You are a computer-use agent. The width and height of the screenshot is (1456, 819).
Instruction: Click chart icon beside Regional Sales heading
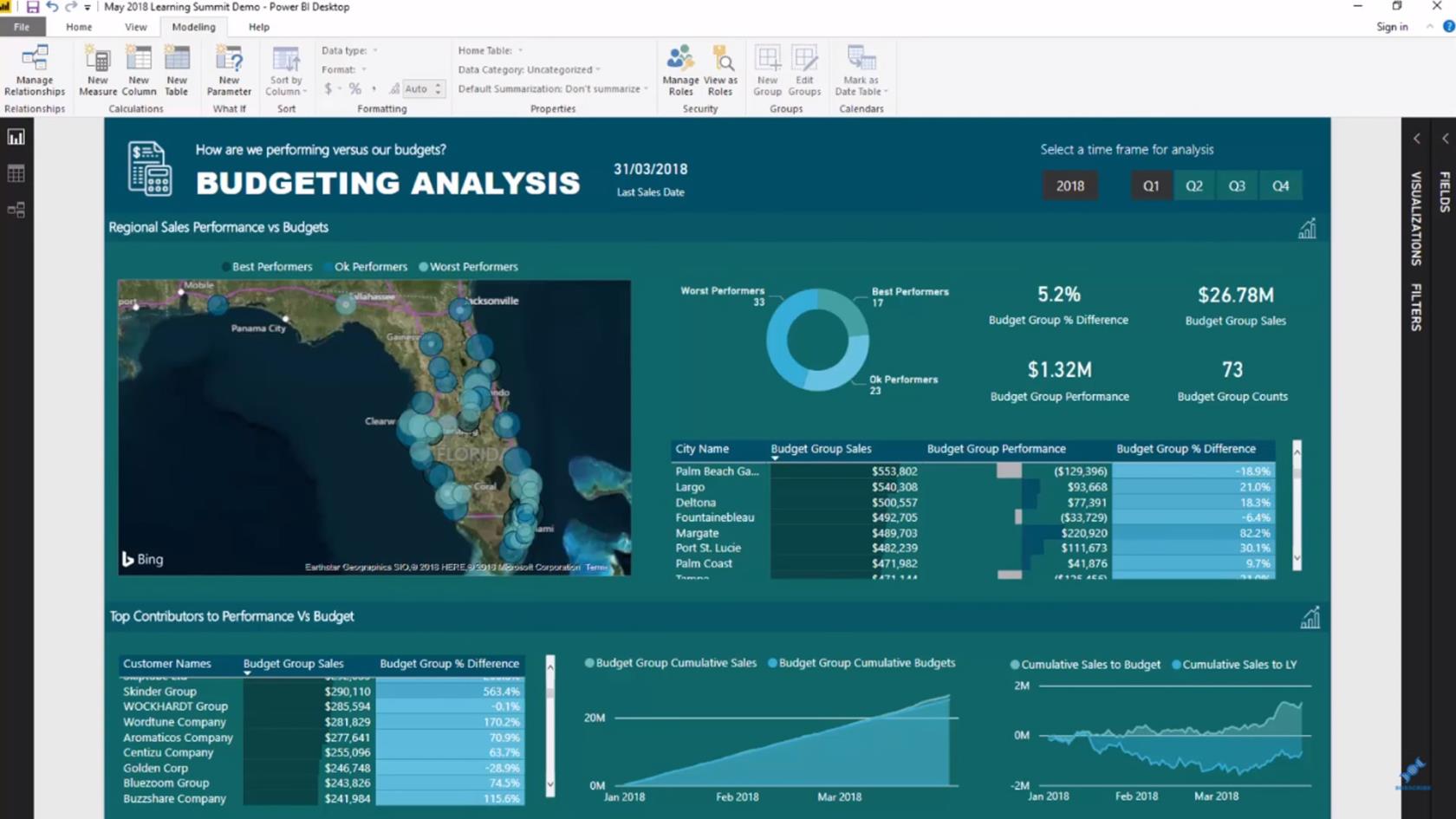[x=1307, y=228]
